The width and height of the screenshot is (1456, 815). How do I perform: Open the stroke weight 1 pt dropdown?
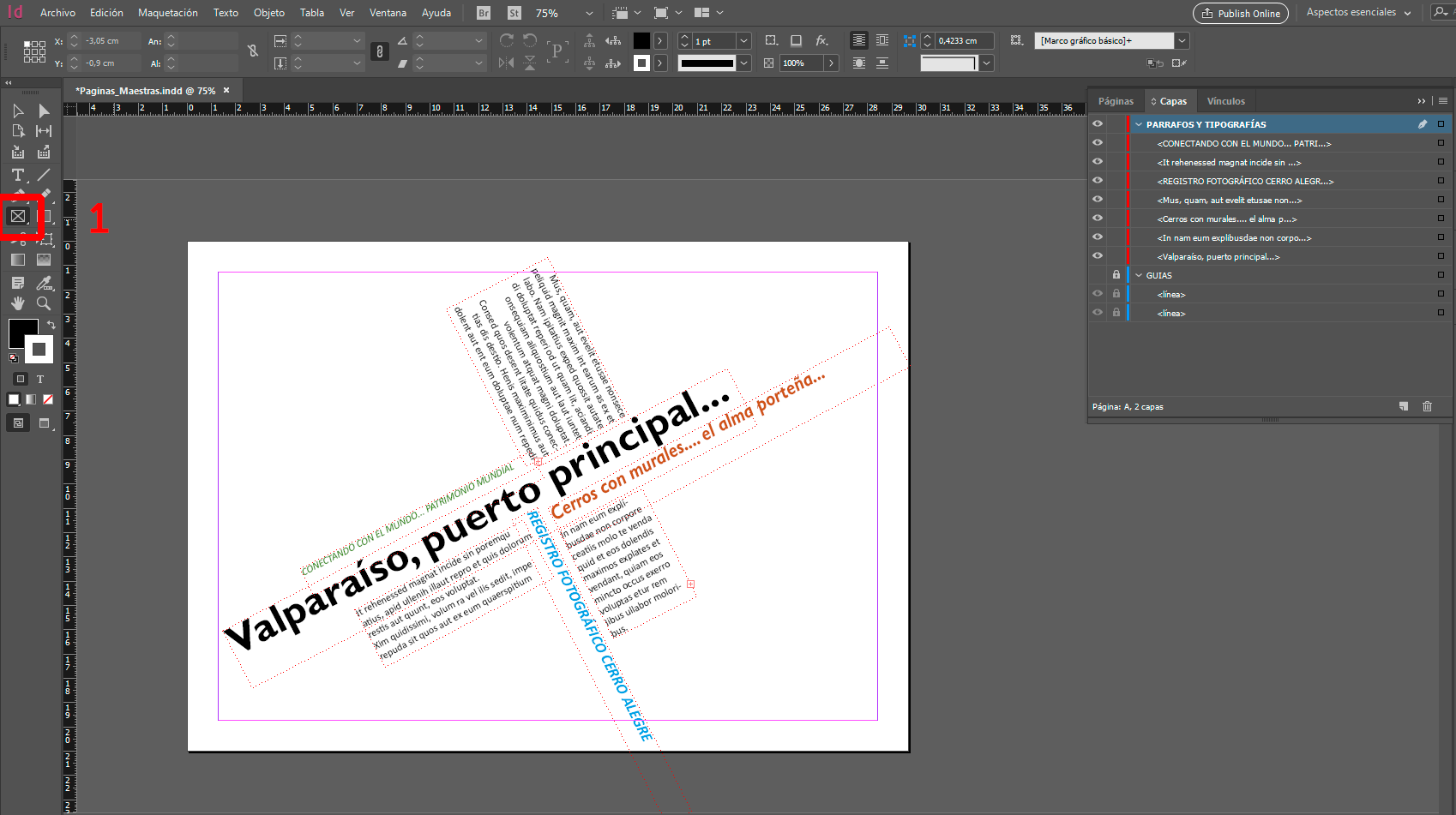pos(743,40)
